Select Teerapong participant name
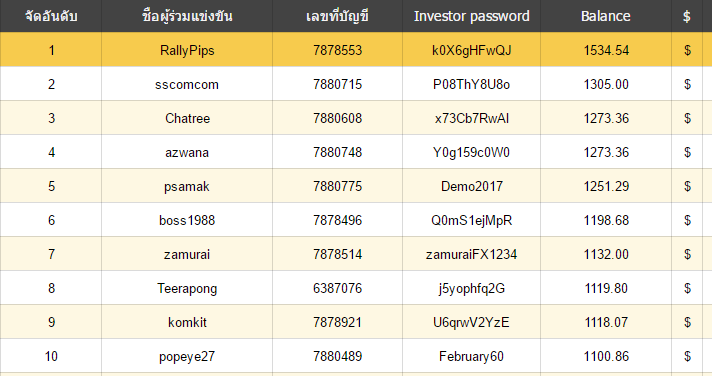Image resolution: width=712 pixels, height=376 pixels. point(187,288)
